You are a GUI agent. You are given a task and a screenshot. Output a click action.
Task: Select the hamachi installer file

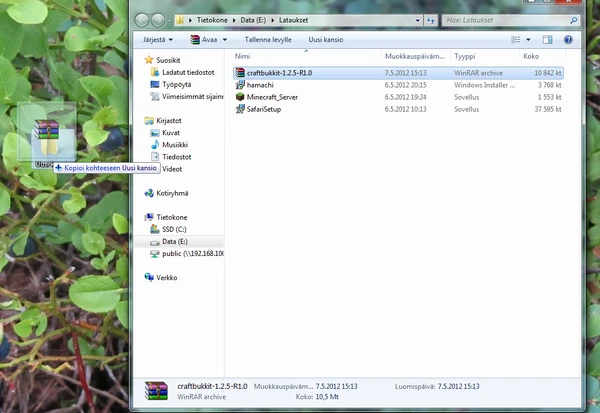398,85
